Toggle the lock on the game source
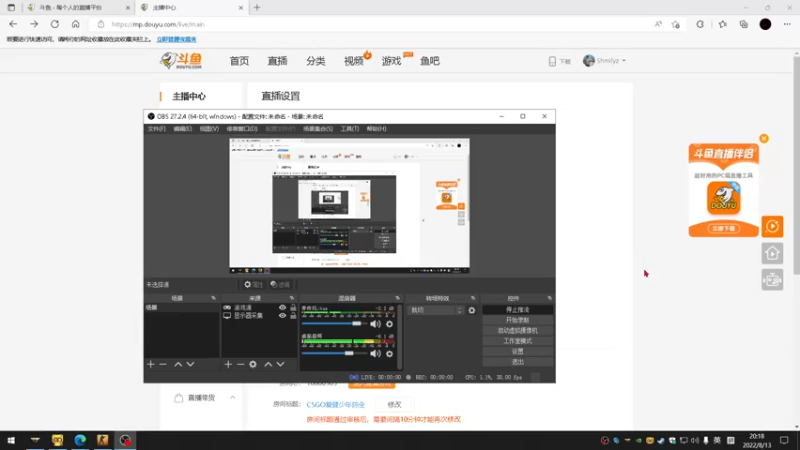 click(x=293, y=308)
